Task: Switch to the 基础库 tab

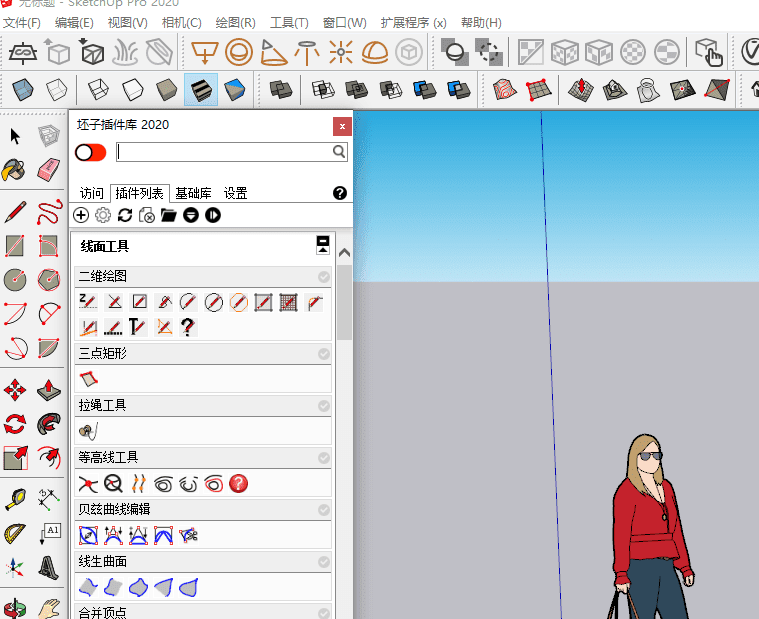Action: [193, 193]
